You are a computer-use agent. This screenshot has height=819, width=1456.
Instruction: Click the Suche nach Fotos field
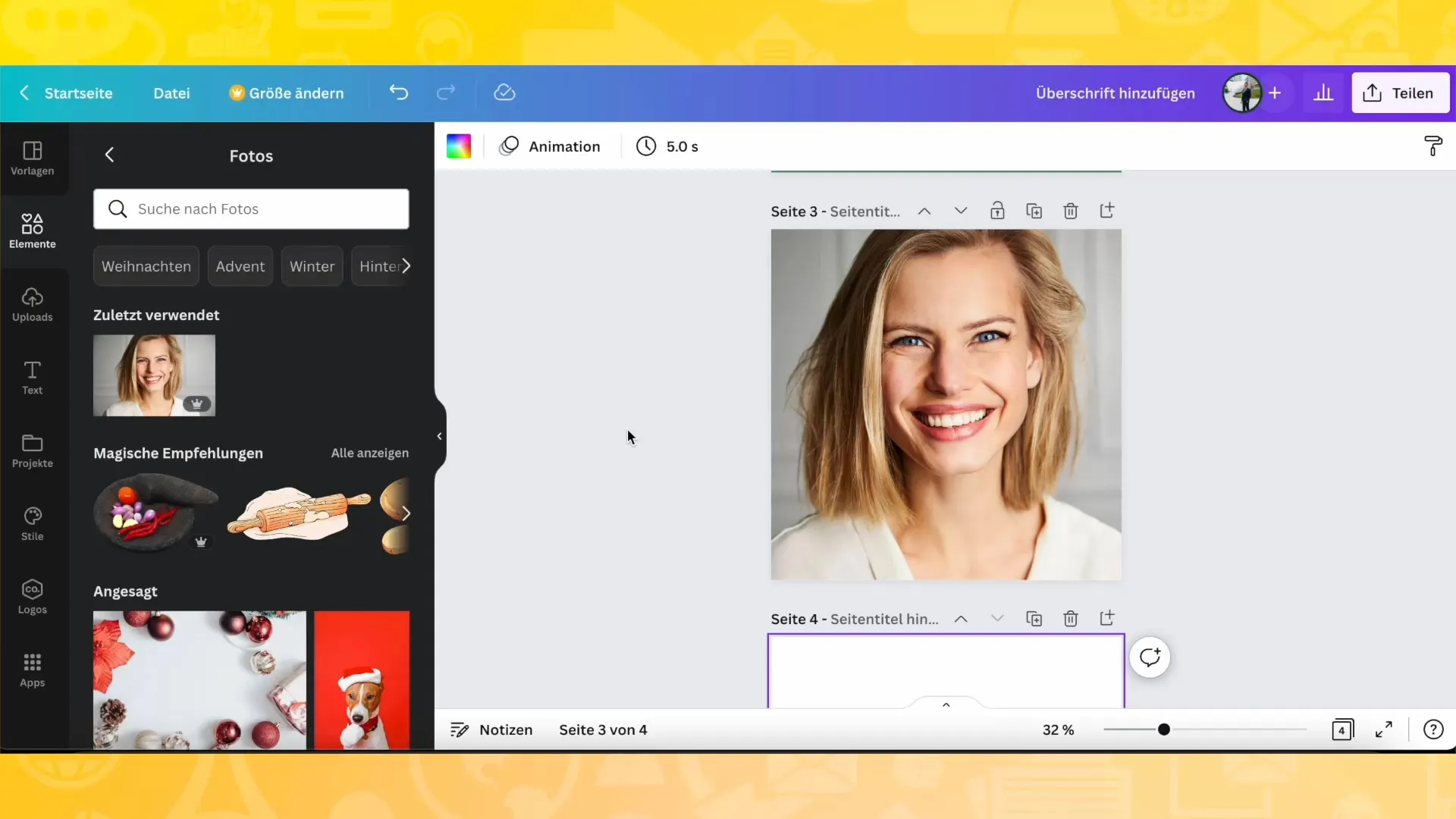click(251, 209)
